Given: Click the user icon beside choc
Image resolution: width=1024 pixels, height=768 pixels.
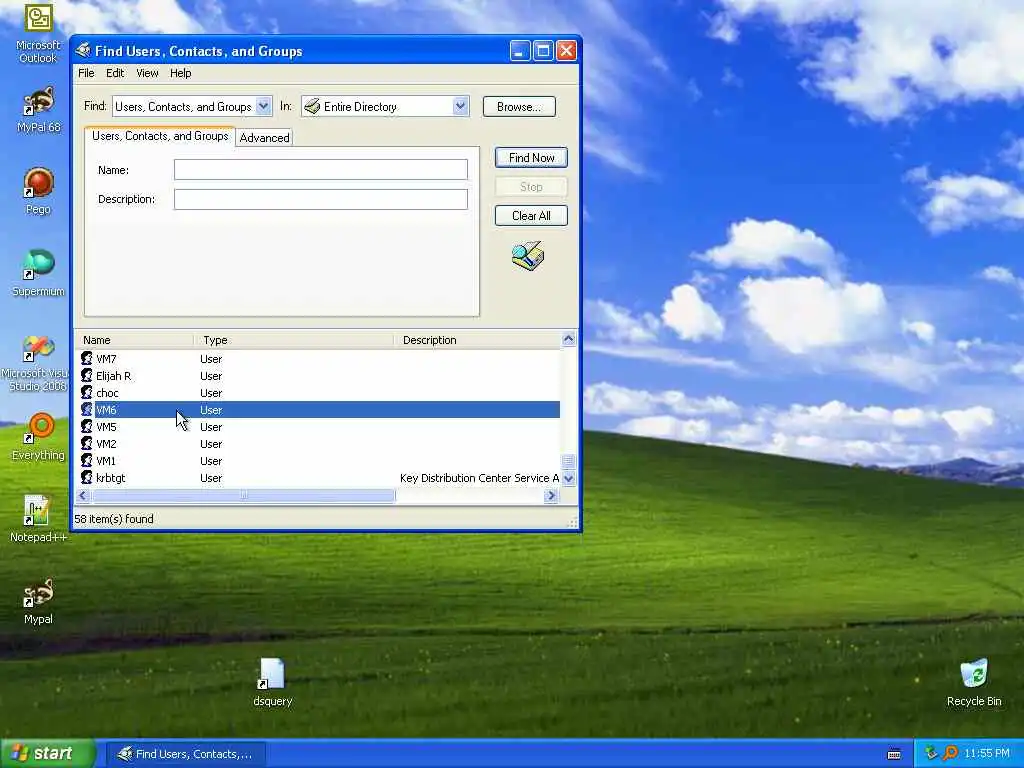Looking at the screenshot, I should pyautogui.click(x=86, y=392).
